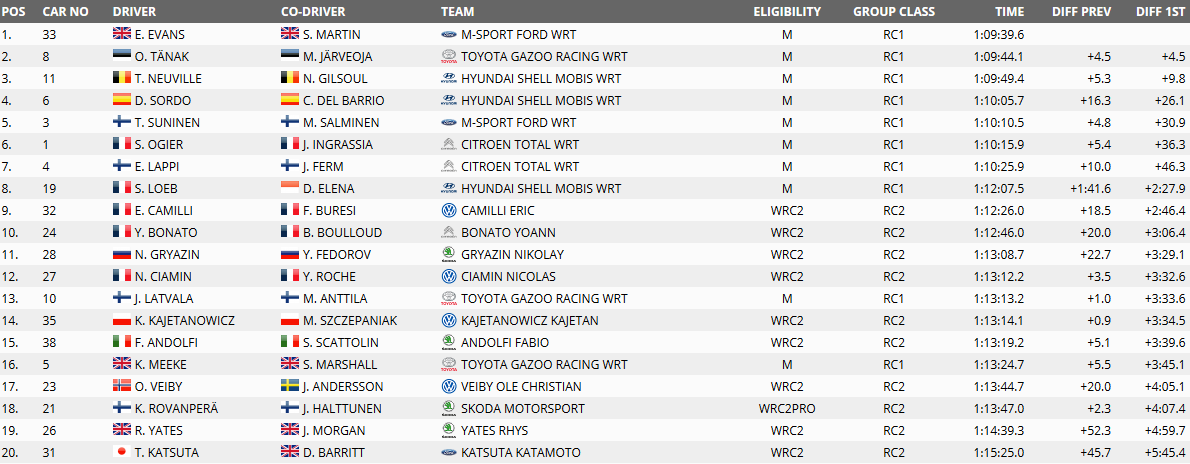Click K. Rovanperä's WRC2PRO eligibility cell
Image resolution: width=1190 pixels, height=464 pixels.
pos(787,409)
